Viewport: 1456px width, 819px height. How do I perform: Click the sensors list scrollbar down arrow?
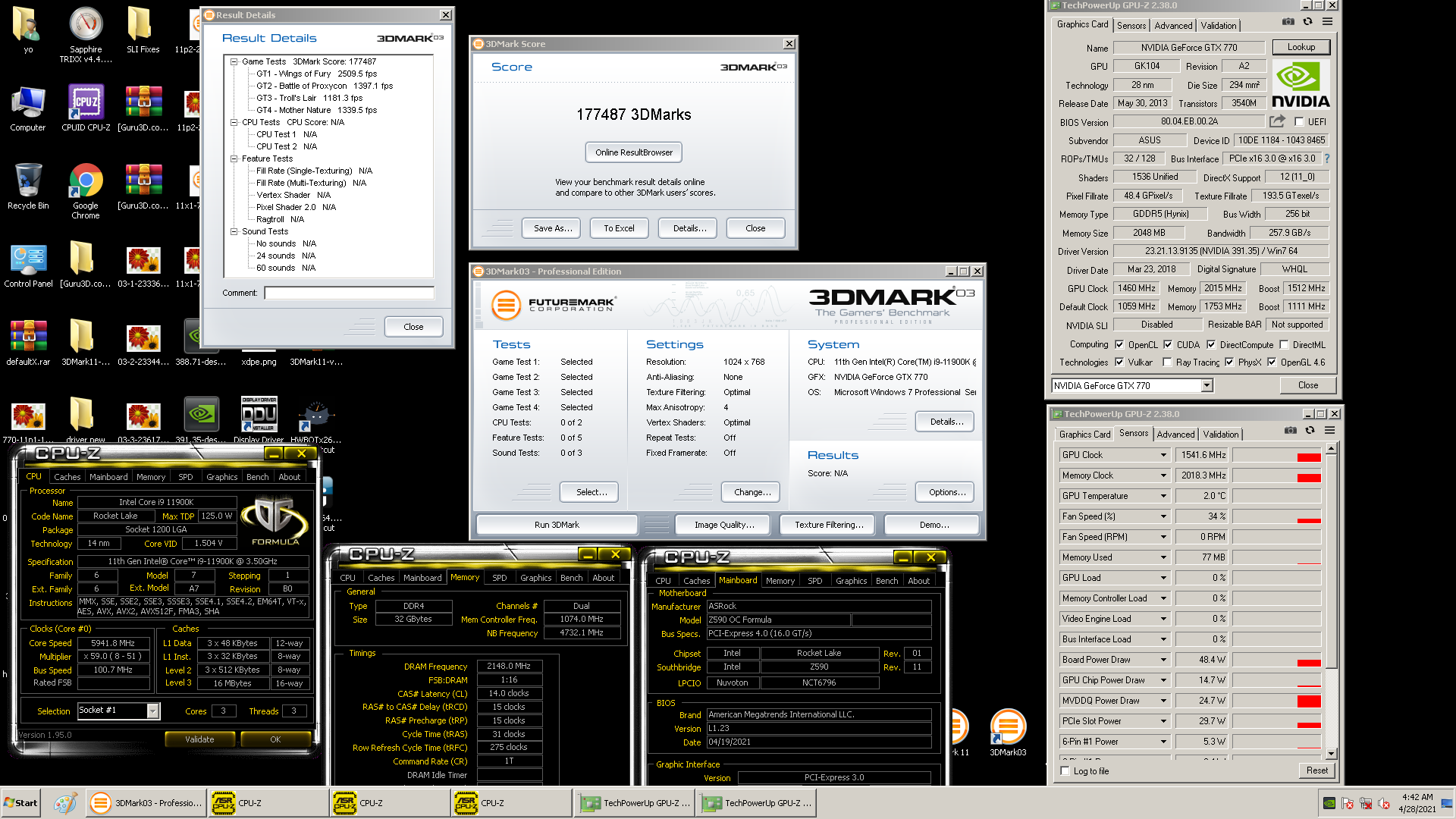point(1331,754)
